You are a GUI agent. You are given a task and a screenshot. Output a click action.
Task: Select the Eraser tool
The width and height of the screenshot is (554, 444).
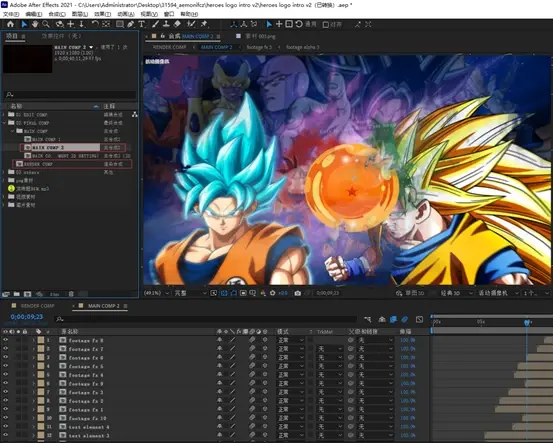[x=177, y=24]
